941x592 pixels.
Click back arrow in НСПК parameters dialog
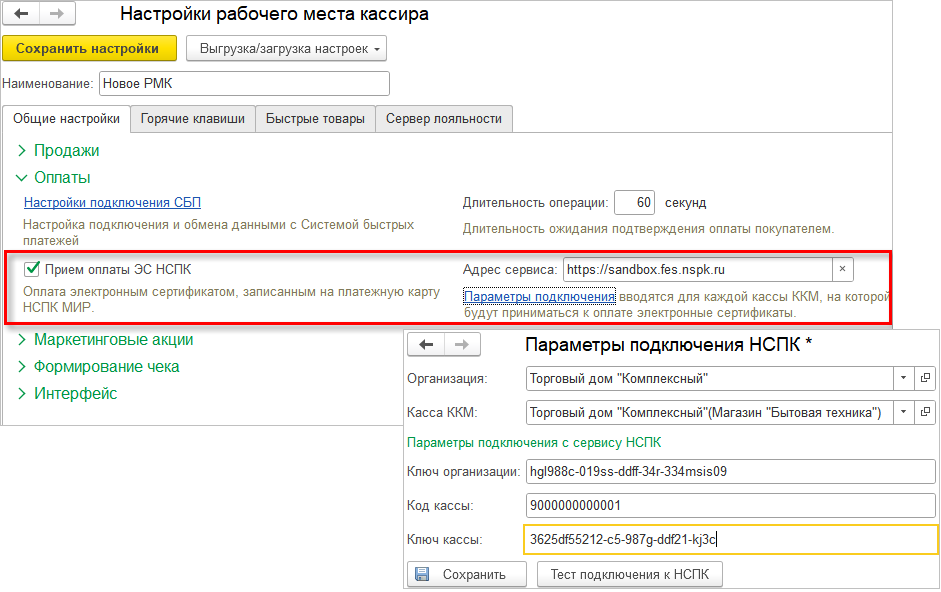(427, 344)
